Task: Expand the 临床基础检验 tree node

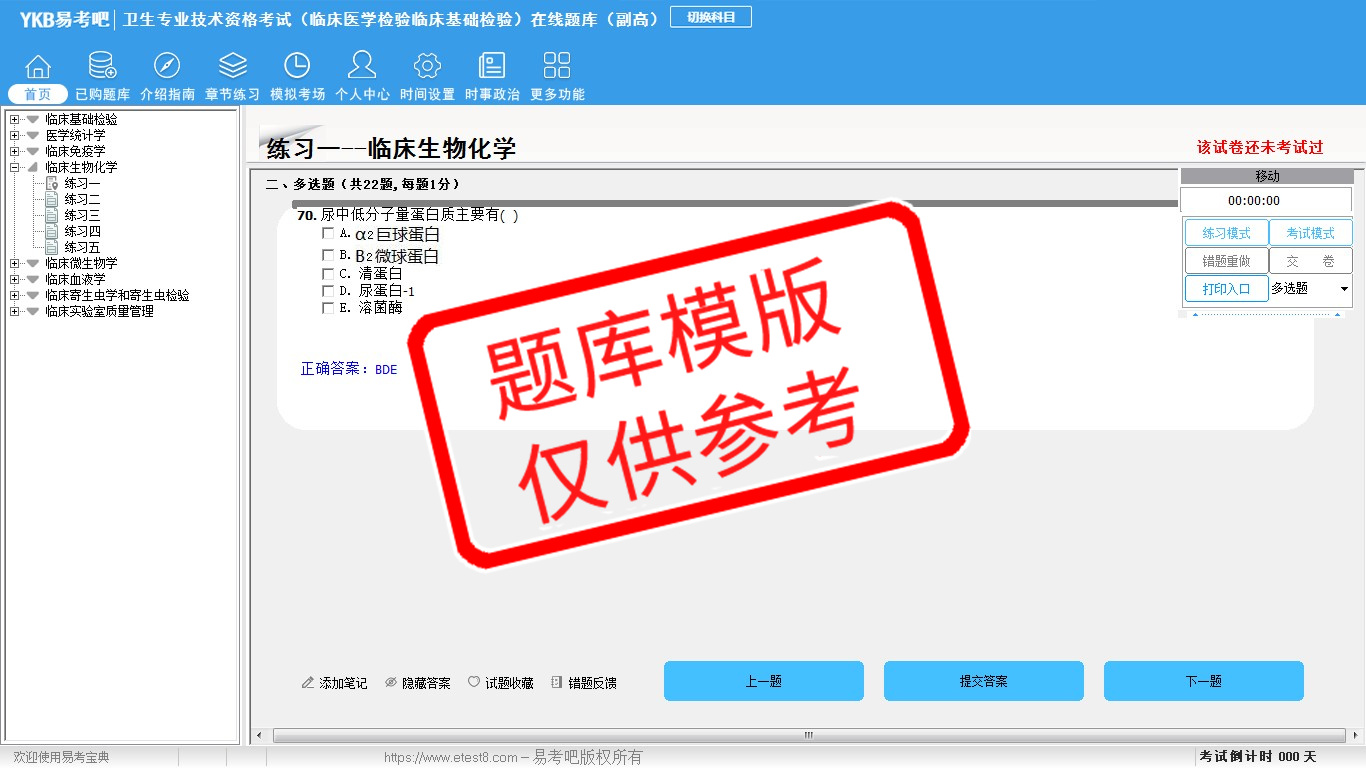Action: [x=14, y=120]
